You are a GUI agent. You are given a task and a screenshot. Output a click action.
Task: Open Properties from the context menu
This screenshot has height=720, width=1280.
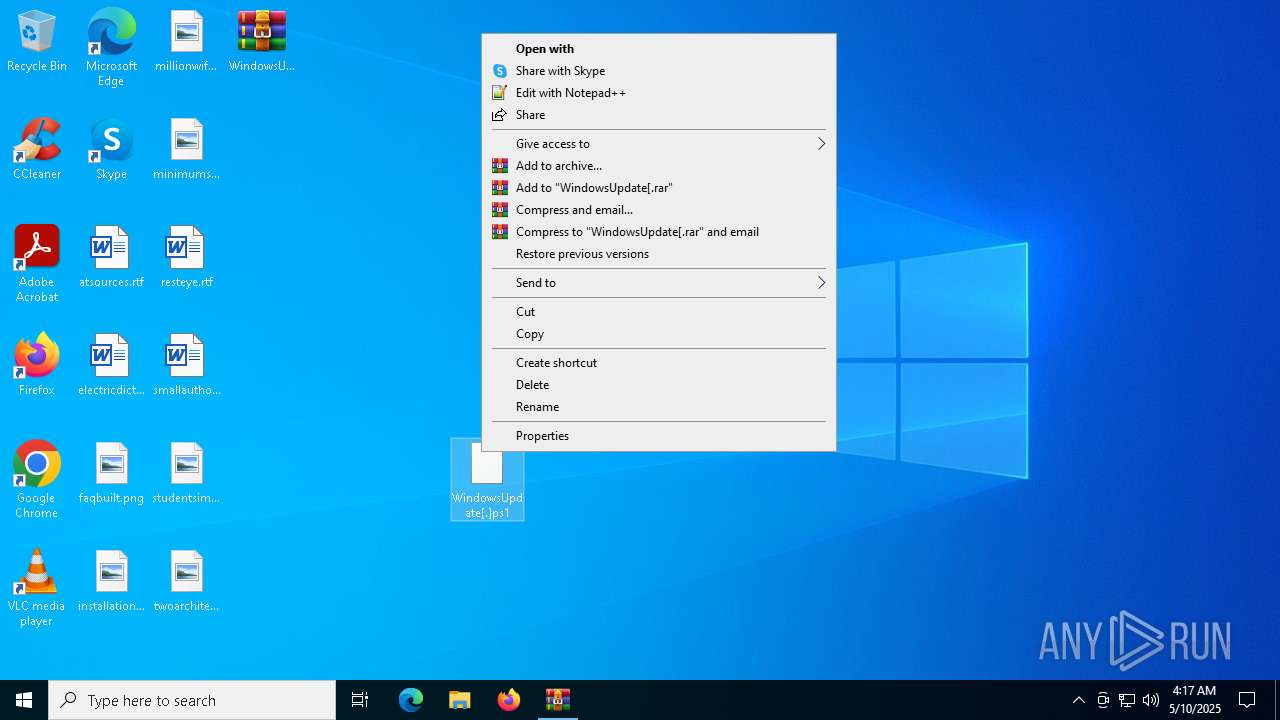click(659, 436)
